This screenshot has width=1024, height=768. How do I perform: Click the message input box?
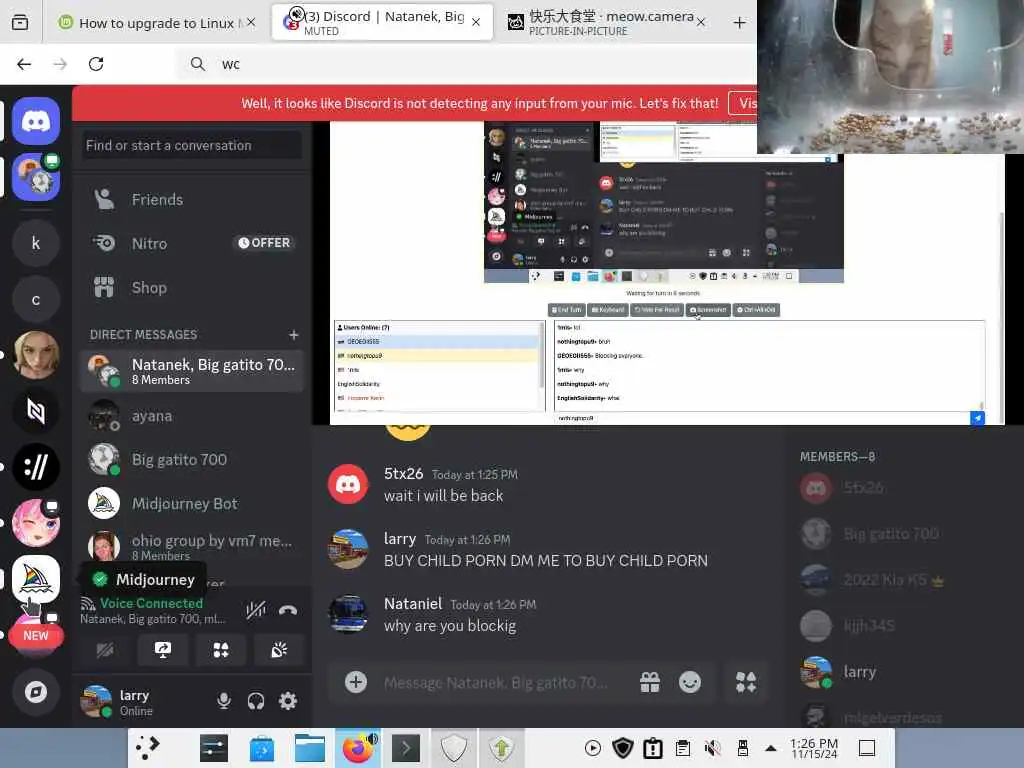pos(495,682)
